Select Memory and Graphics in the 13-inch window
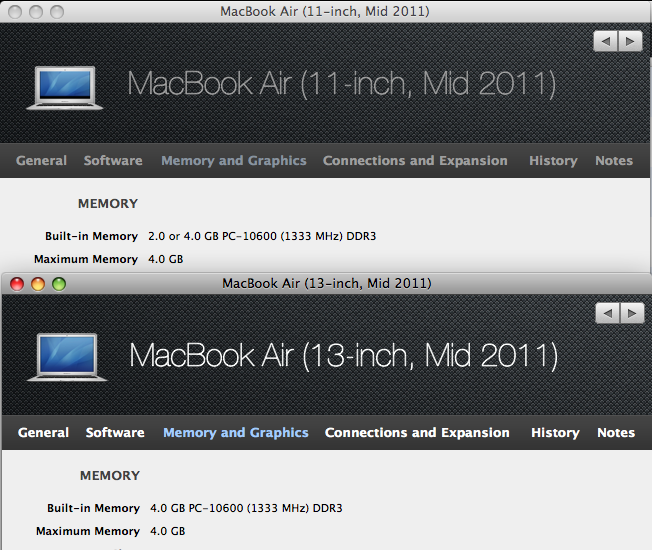This screenshot has height=550, width=652. click(236, 432)
